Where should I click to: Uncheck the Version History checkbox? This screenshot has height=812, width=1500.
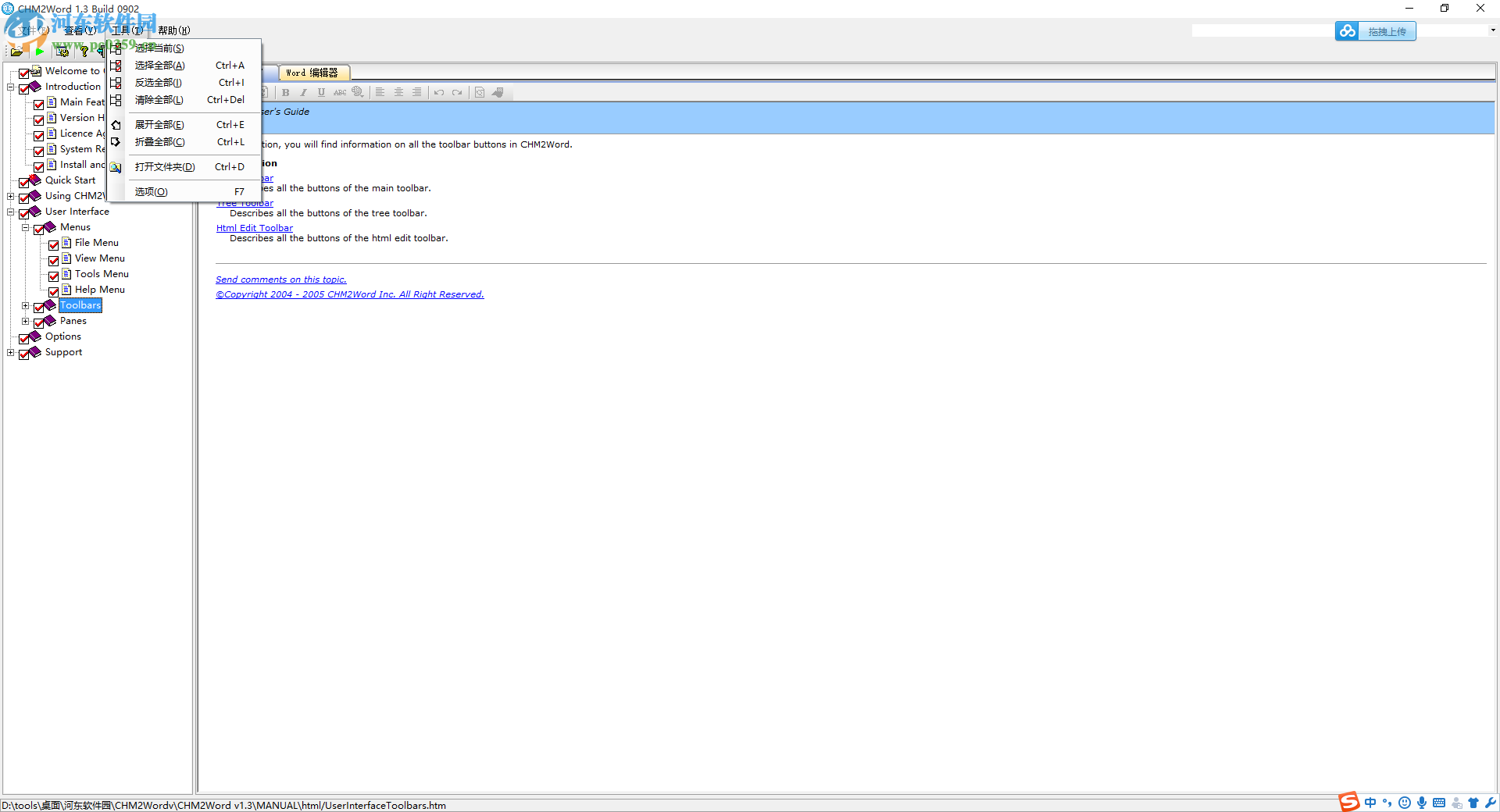[x=39, y=119]
